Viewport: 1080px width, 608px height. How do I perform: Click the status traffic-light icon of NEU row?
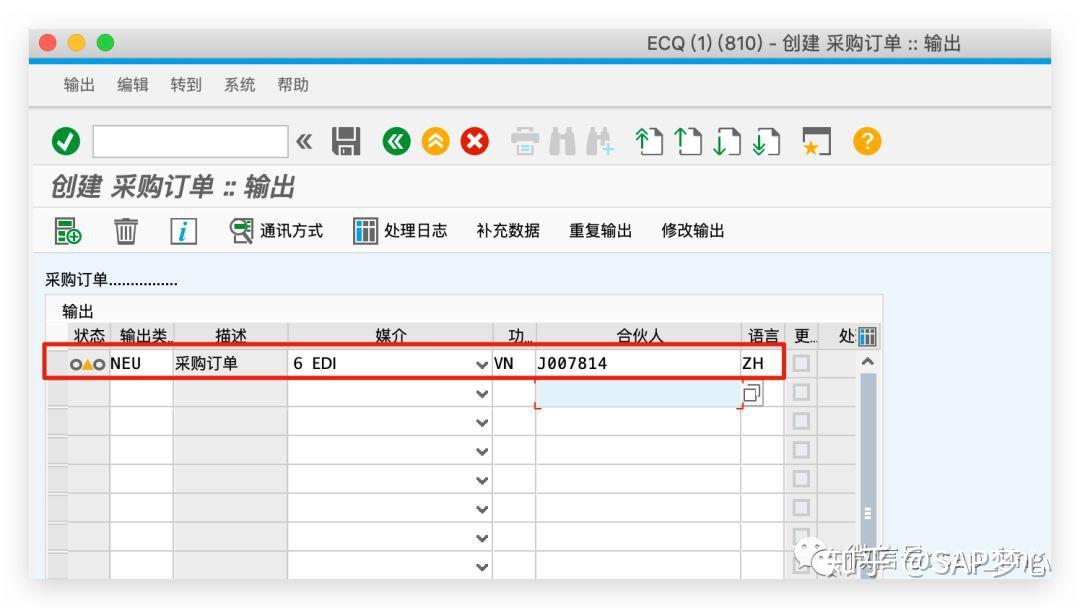pyautogui.click(x=87, y=364)
